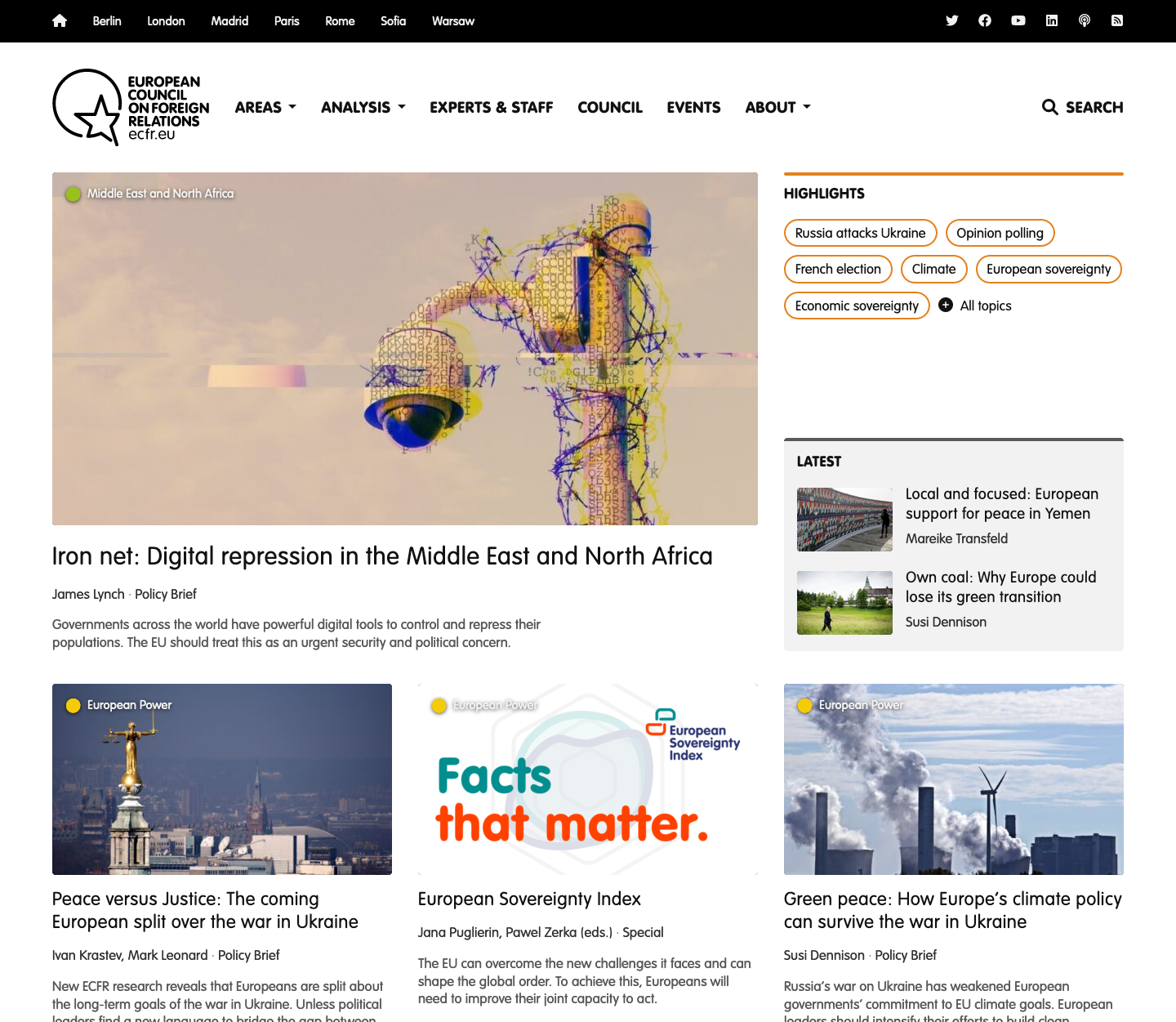Viewport: 1176px width, 1022px height.
Task: Open the YouTube social icon
Action: click(x=1018, y=21)
